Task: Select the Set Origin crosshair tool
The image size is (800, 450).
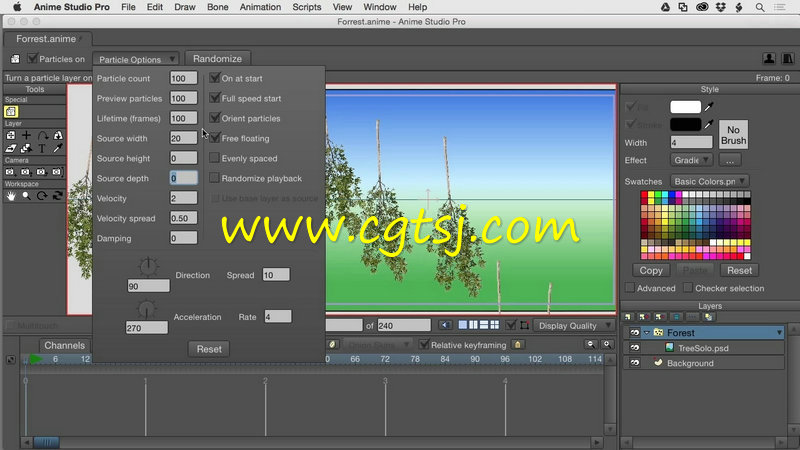Action: coord(27,135)
